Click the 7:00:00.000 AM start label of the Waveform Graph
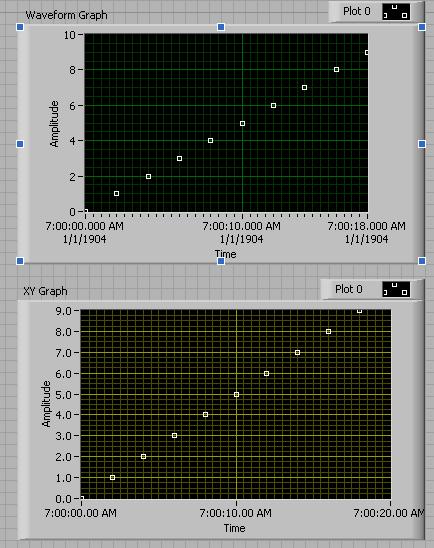Image resolution: width=434 pixels, height=548 pixels. pos(85,226)
